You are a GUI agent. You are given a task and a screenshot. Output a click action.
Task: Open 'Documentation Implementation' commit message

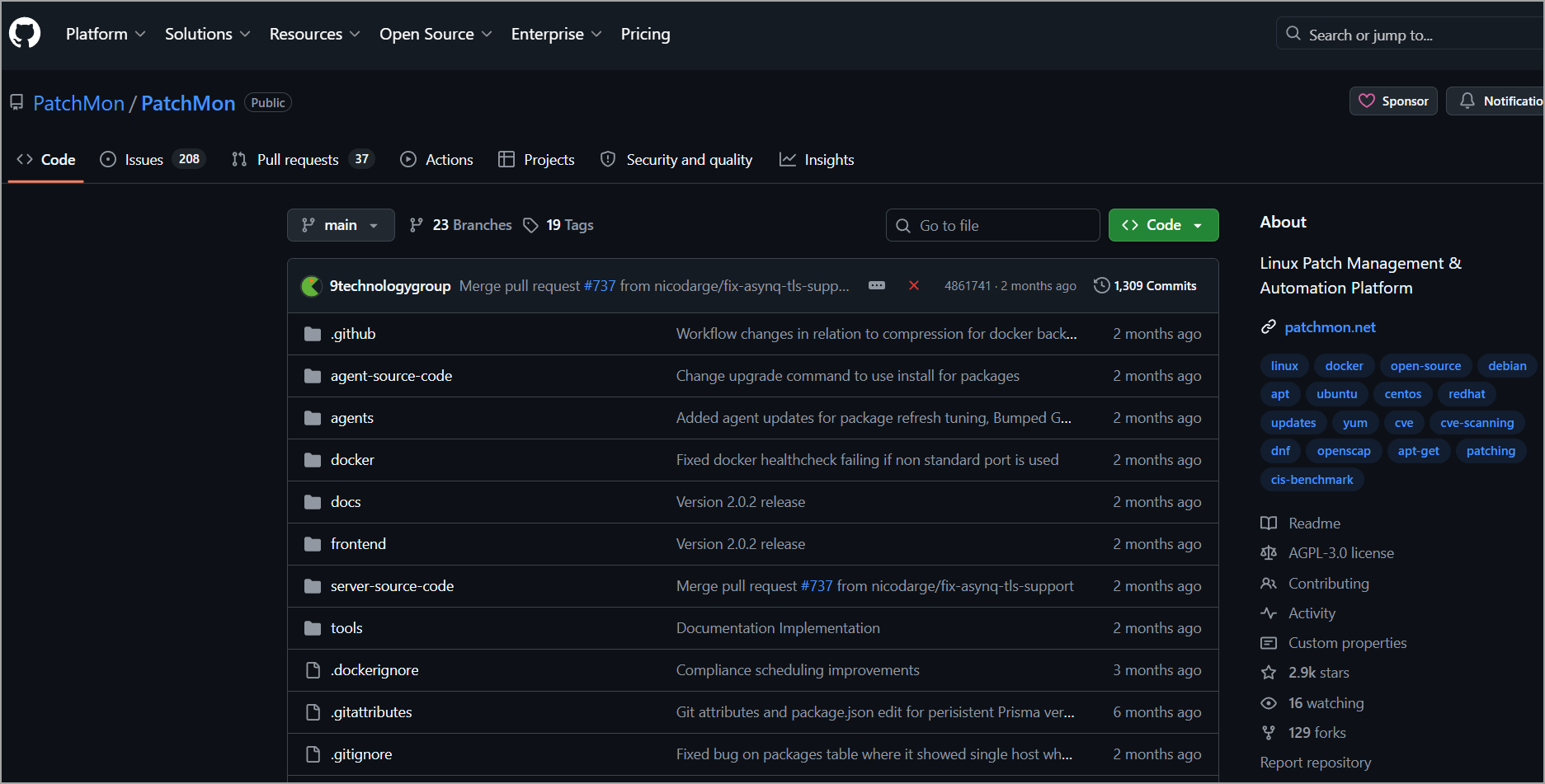point(778,628)
